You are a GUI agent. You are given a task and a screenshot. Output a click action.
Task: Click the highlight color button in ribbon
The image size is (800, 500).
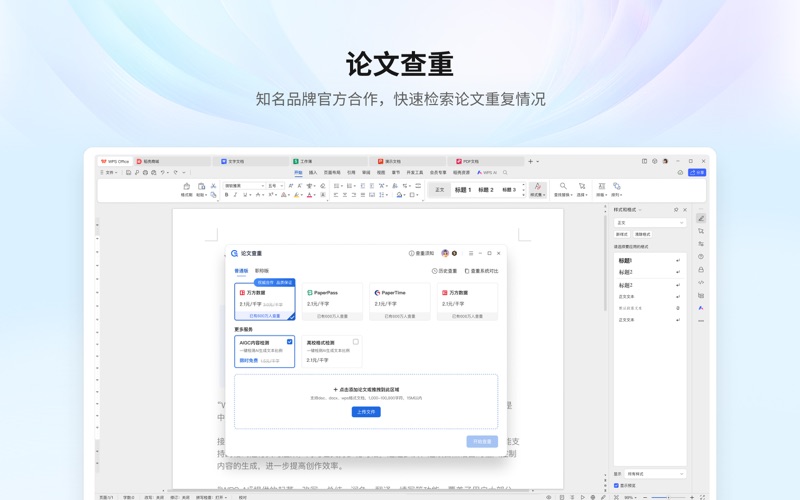click(x=296, y=195)
